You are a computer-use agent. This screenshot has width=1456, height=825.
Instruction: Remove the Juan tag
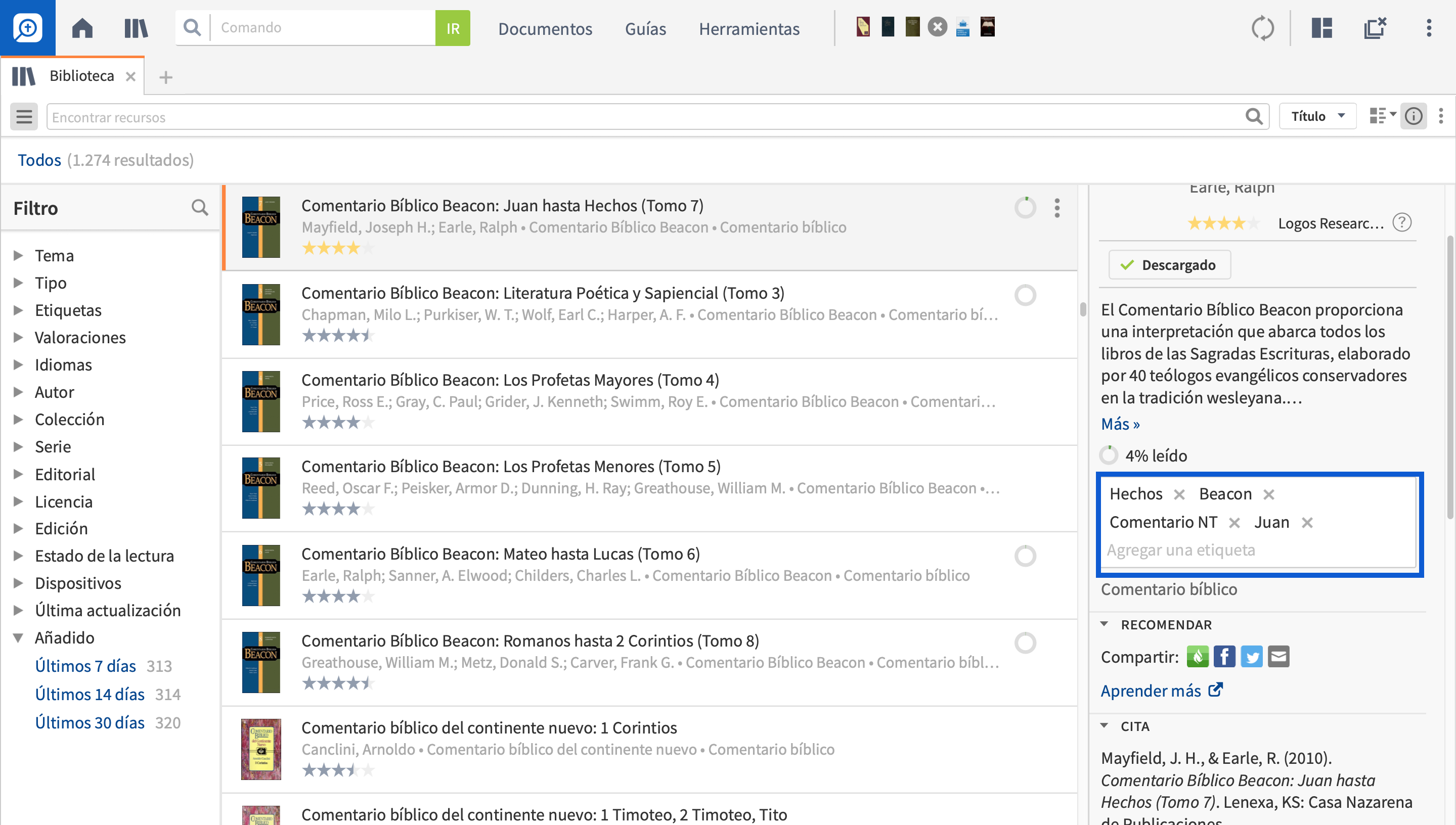point(1307,522)
